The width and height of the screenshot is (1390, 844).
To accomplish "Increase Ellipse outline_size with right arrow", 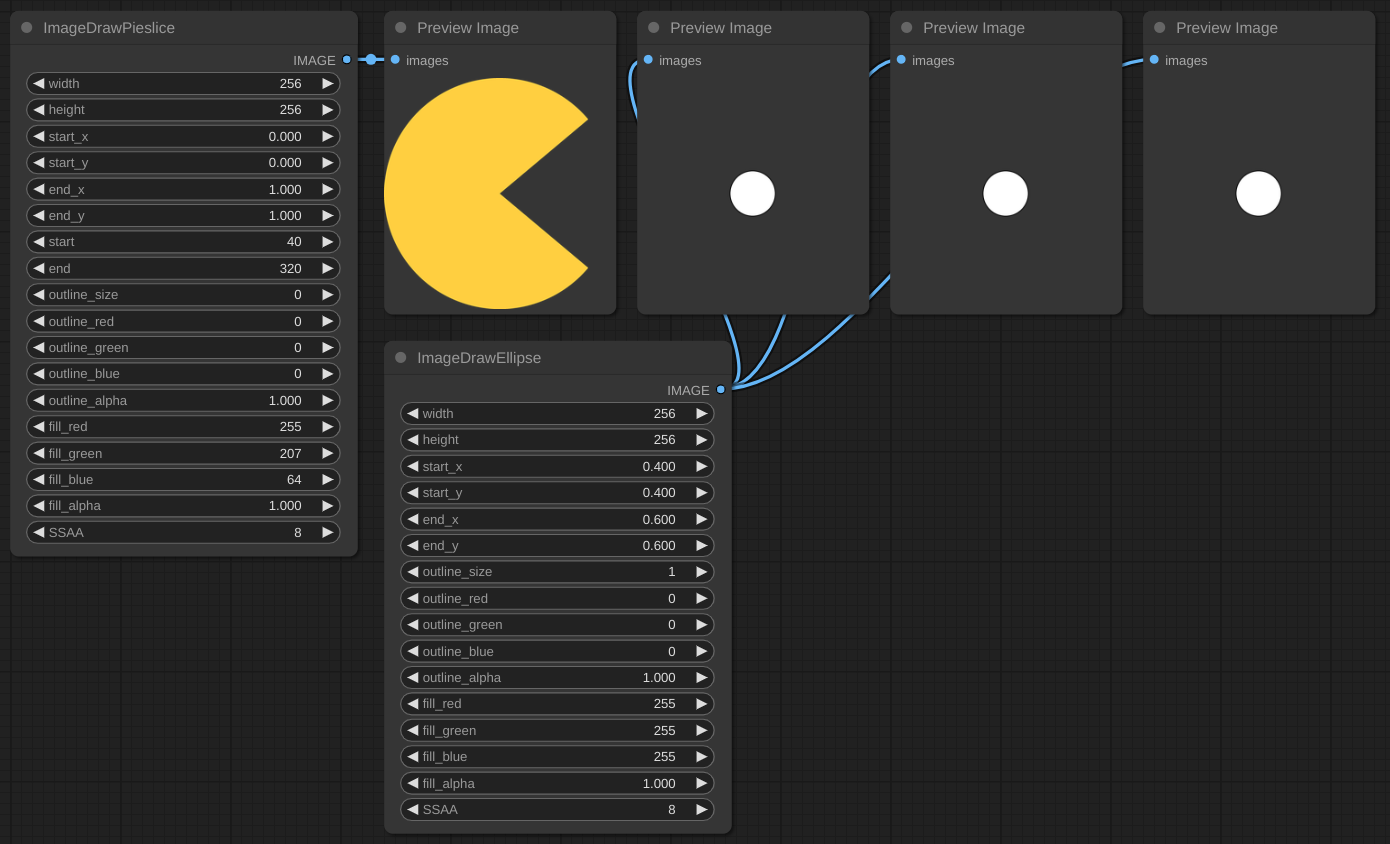I will (702, 572).
